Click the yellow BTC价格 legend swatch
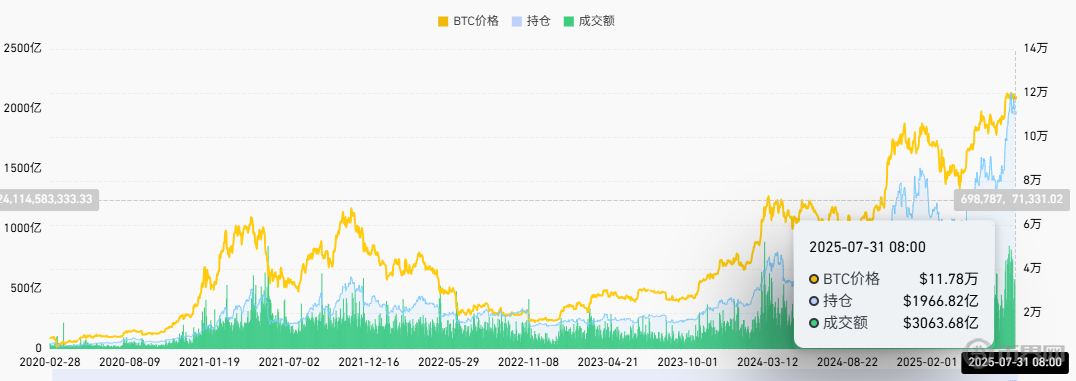 coord(443,21)
